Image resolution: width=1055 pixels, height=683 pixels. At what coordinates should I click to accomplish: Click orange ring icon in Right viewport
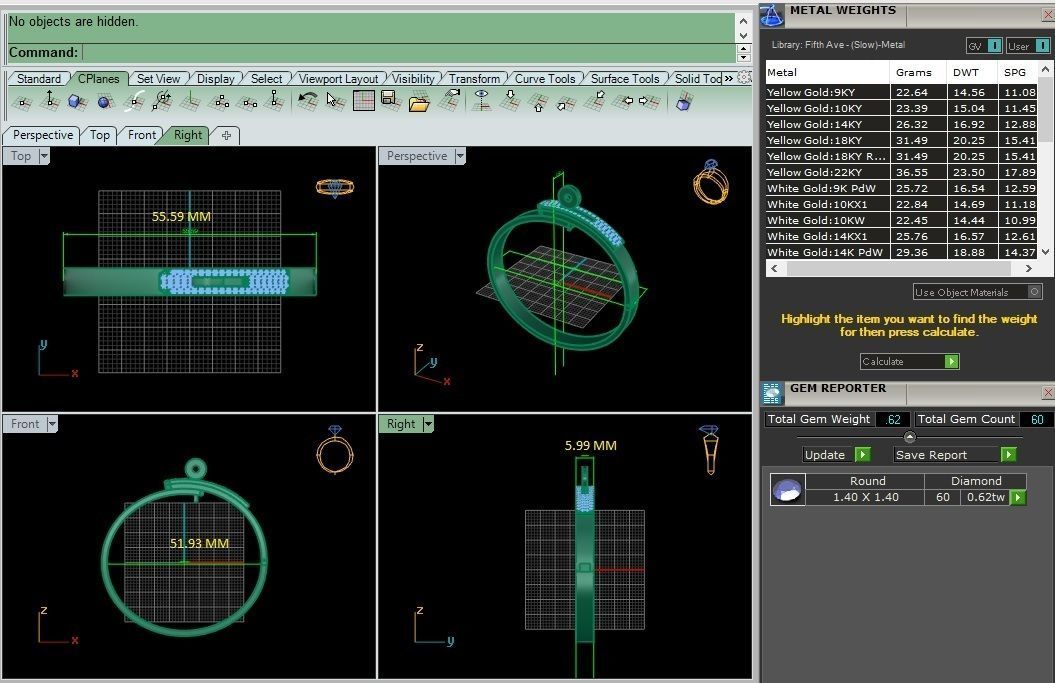[710, 450]
